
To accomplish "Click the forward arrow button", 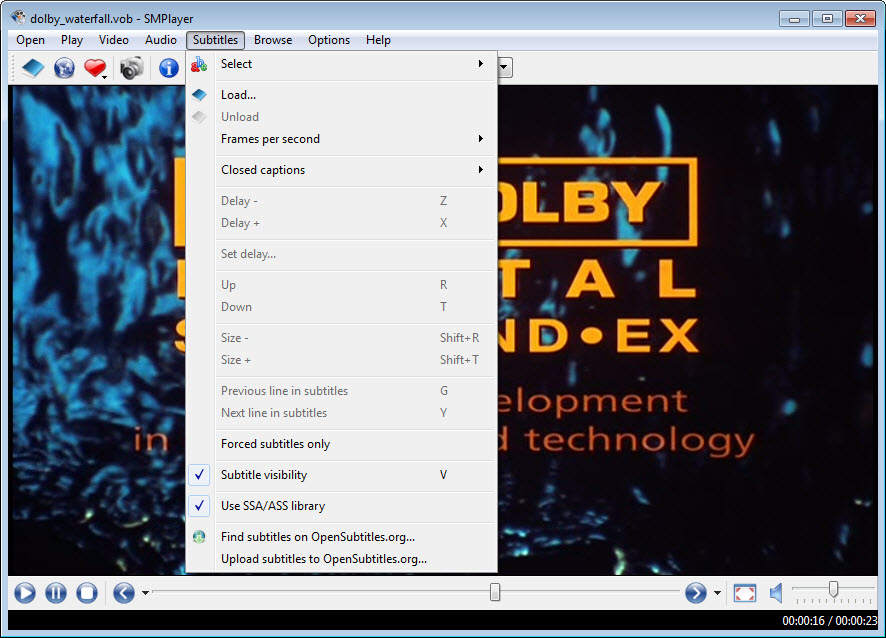I will (x=696, y=593).
